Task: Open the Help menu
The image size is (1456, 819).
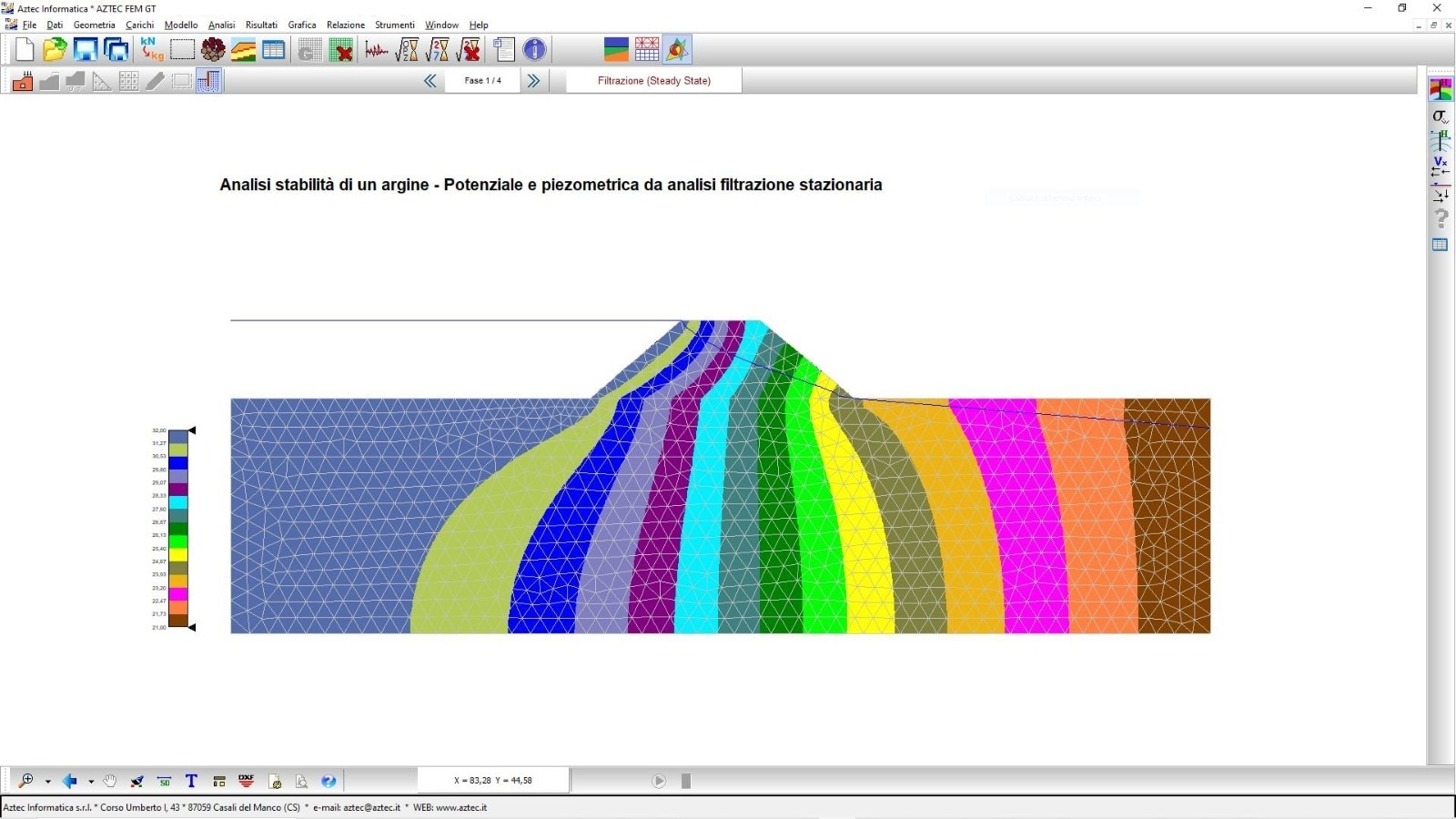Action: (x=479, y=25)
